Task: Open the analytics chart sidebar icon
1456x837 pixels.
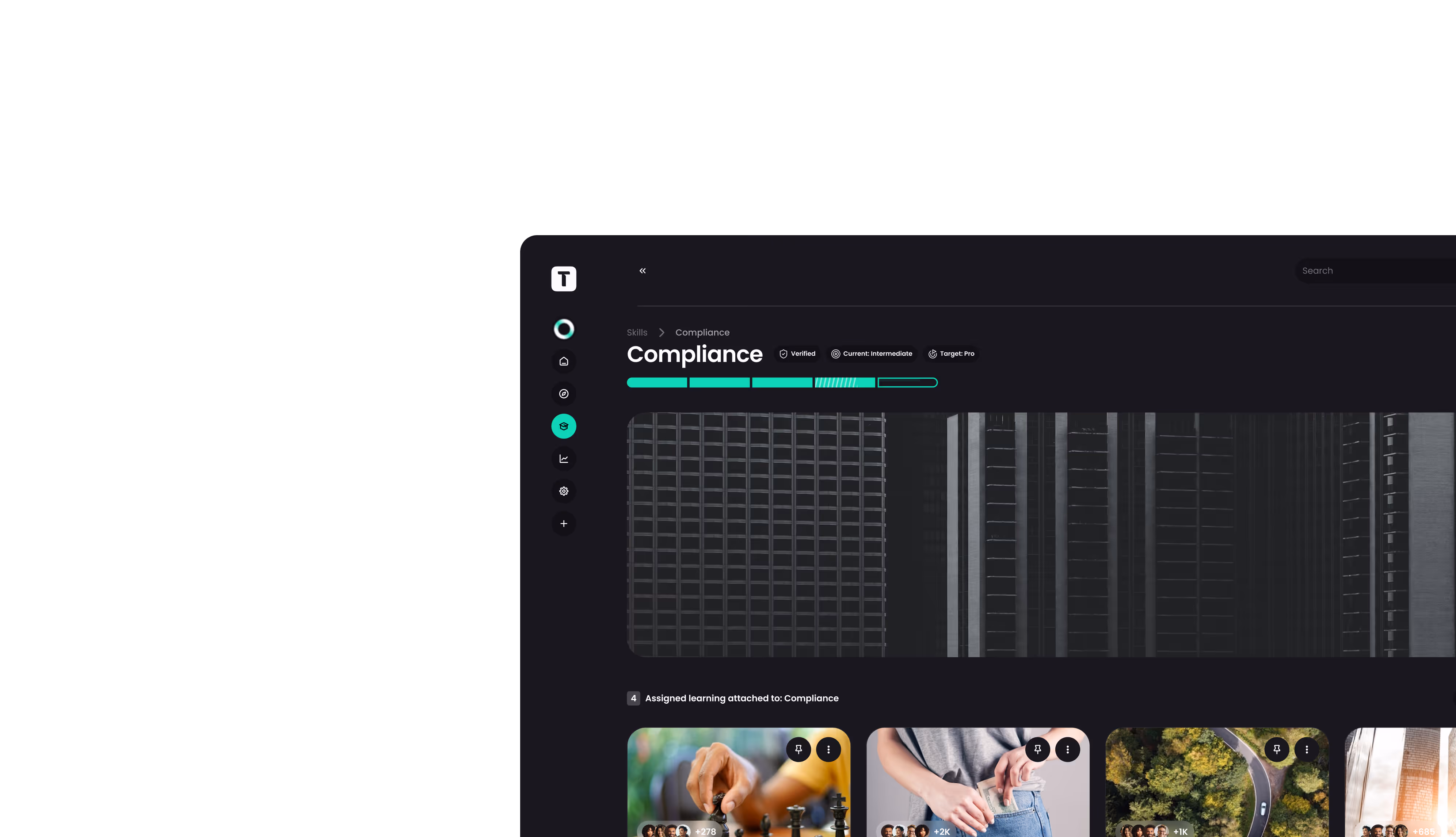Action: 564,459
